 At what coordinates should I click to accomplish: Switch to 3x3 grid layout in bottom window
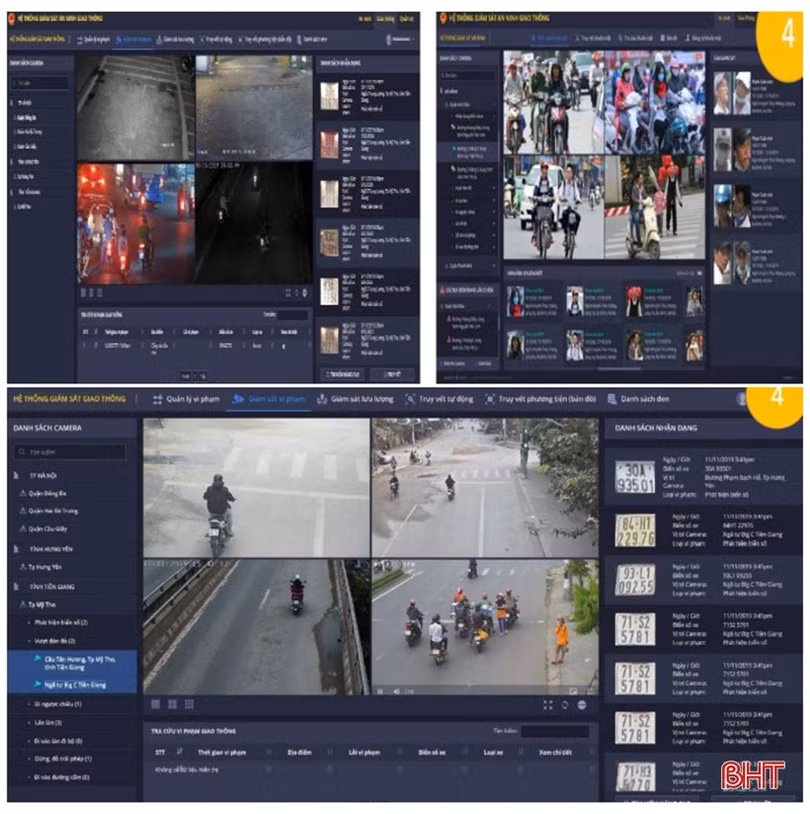click(x=189, y=704)
